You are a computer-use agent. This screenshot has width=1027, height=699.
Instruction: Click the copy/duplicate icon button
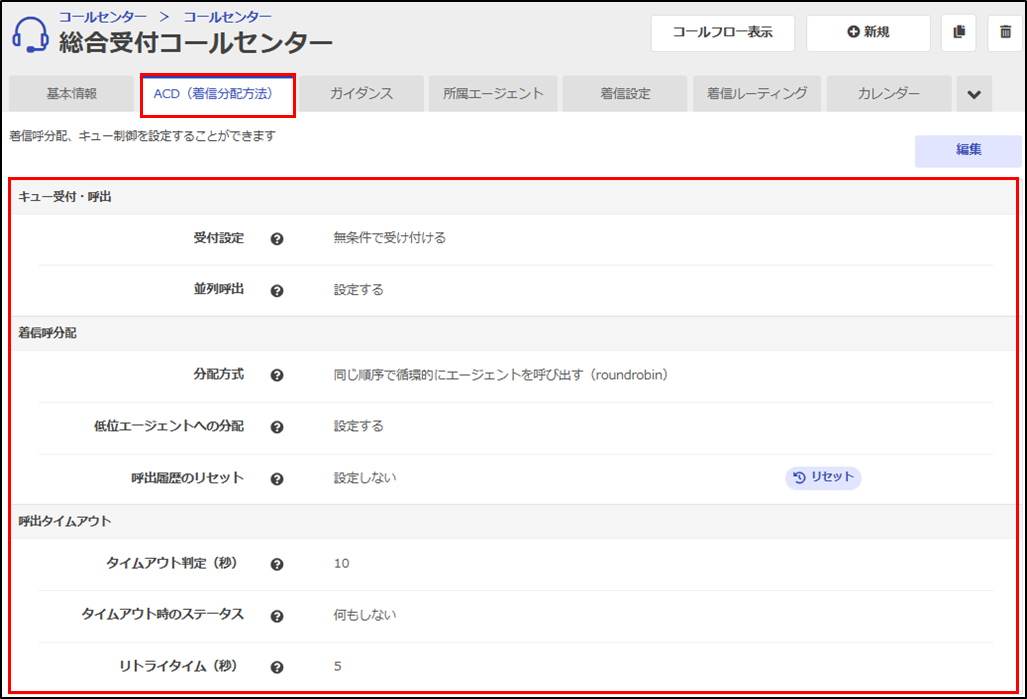(x=958, y=33)
